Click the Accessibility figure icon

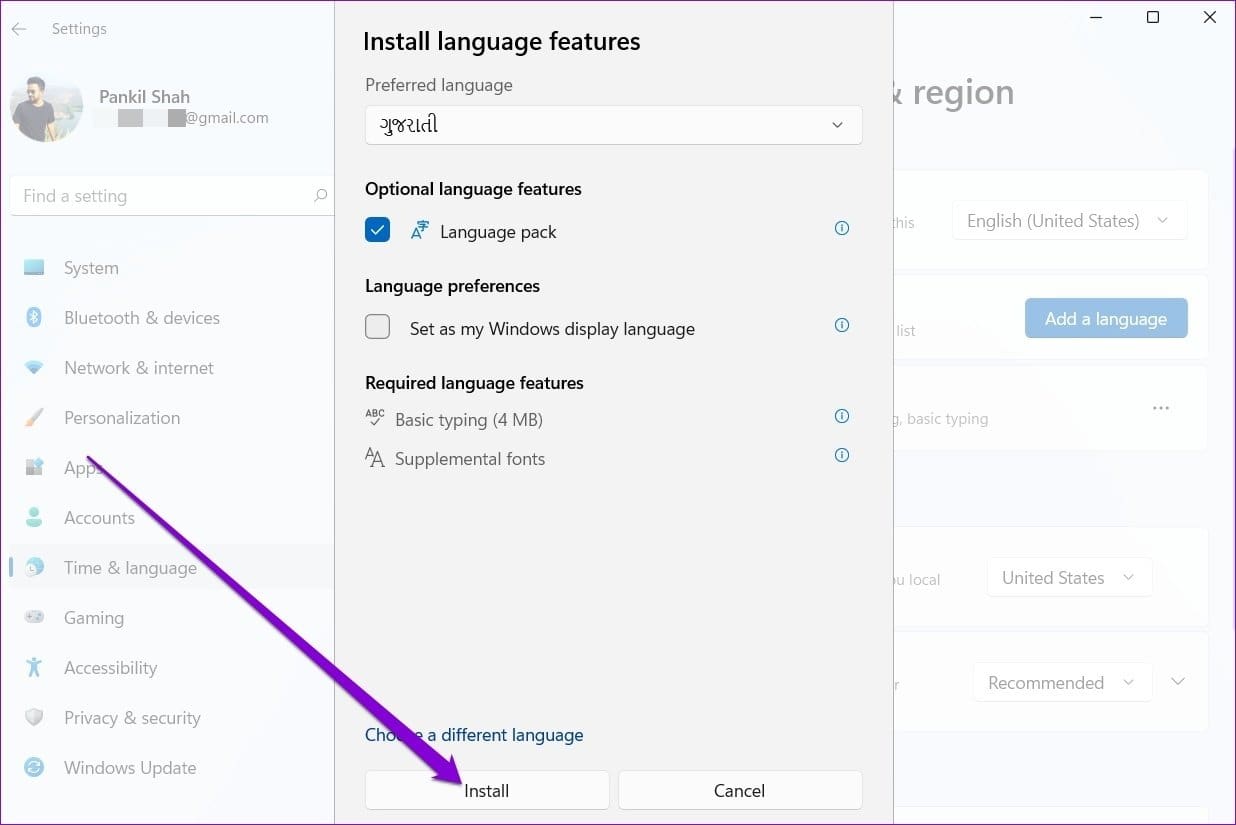click(x=34, y=667)
